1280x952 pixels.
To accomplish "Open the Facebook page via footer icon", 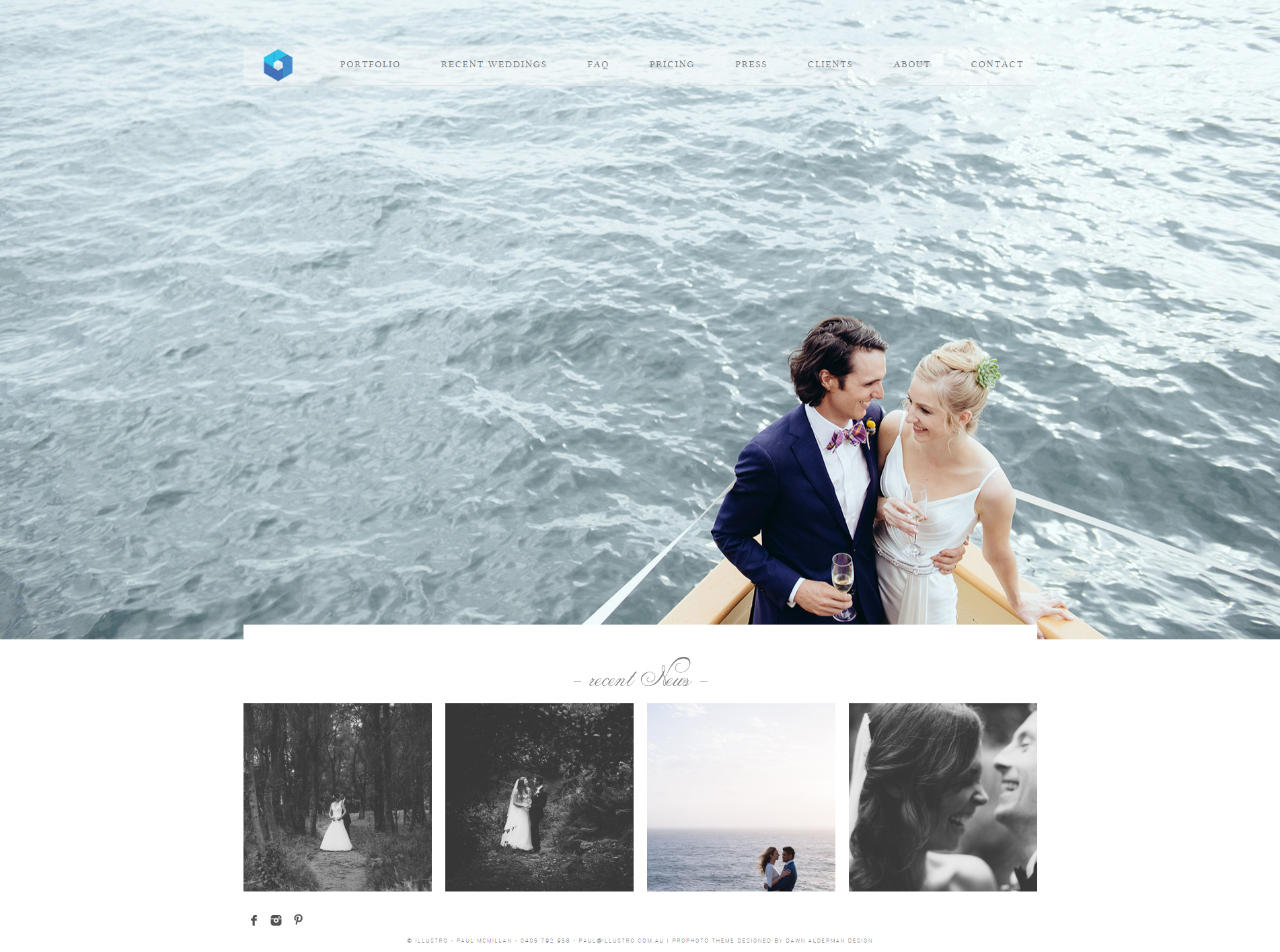I will click(254, 919).
